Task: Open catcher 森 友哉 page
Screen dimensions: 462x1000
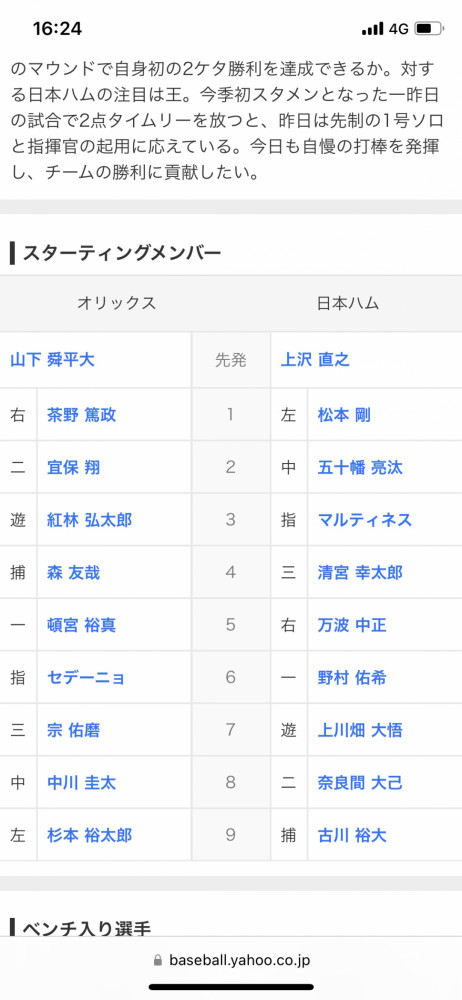Action: tap(73, 572)
